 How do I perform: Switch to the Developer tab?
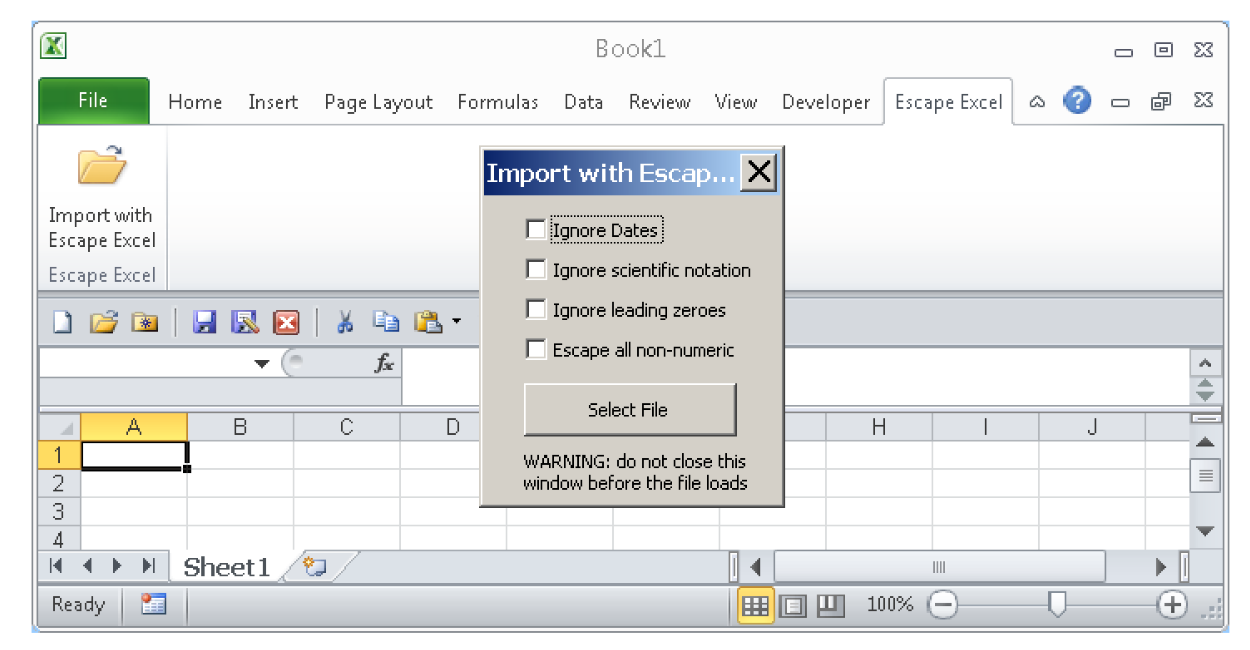click(825, 102)
